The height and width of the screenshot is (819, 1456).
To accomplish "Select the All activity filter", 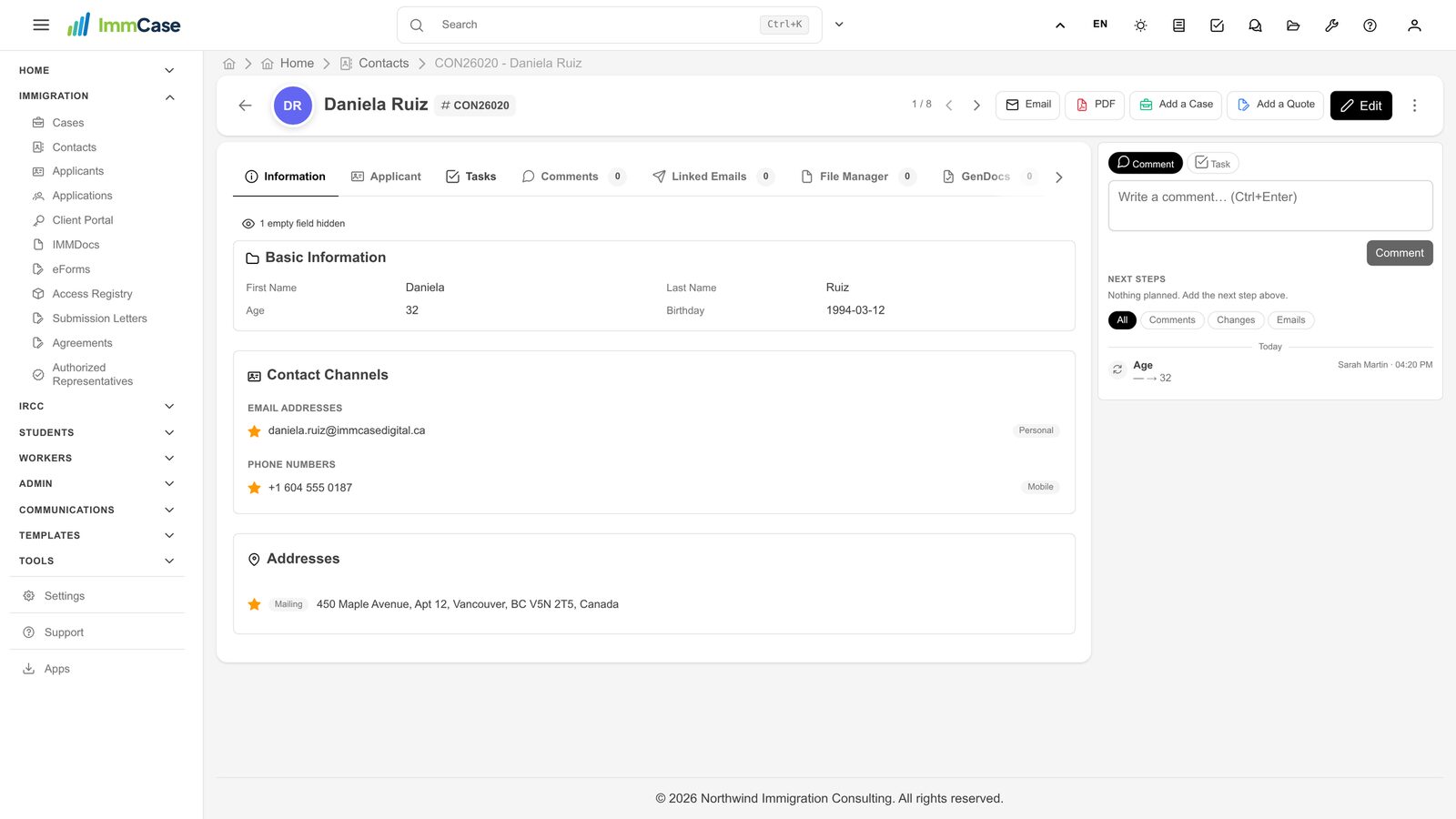I will tap(1122, 320).
